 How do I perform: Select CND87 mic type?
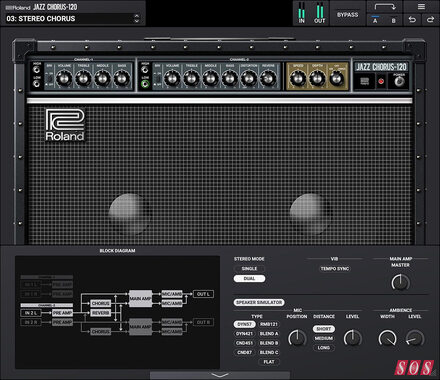click(244, 352)
